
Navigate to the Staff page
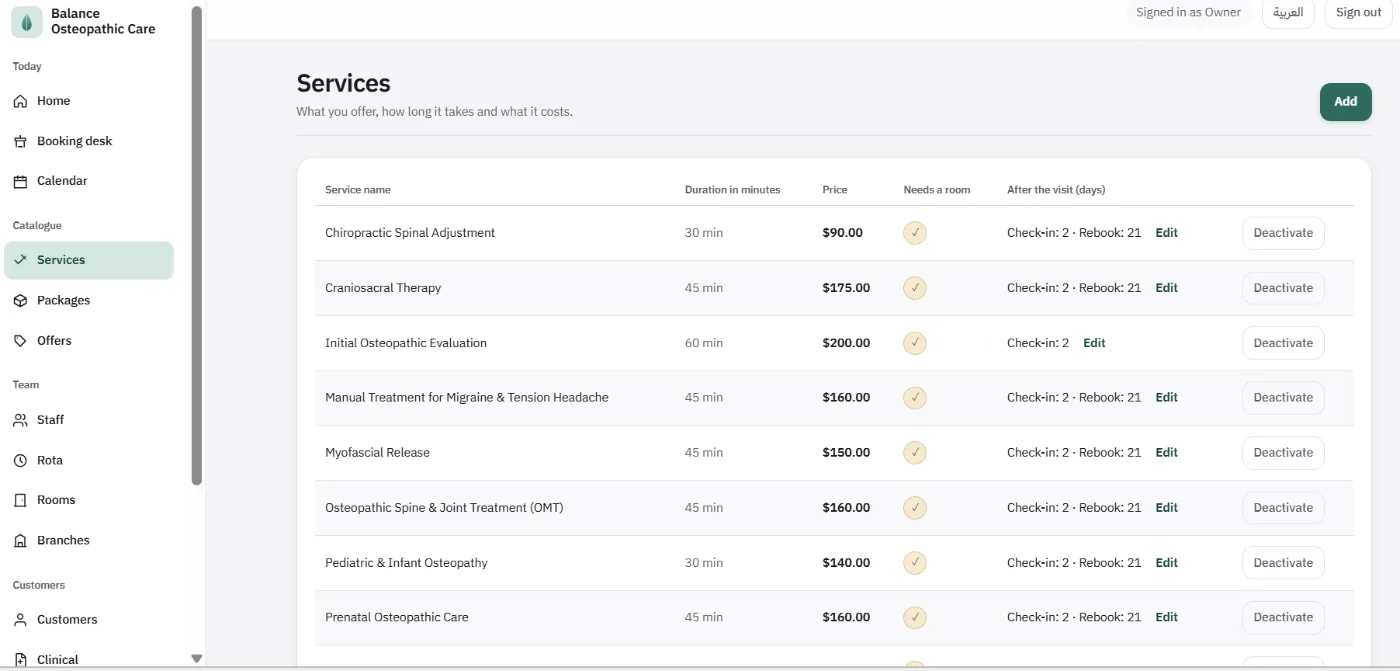(89, 420)
